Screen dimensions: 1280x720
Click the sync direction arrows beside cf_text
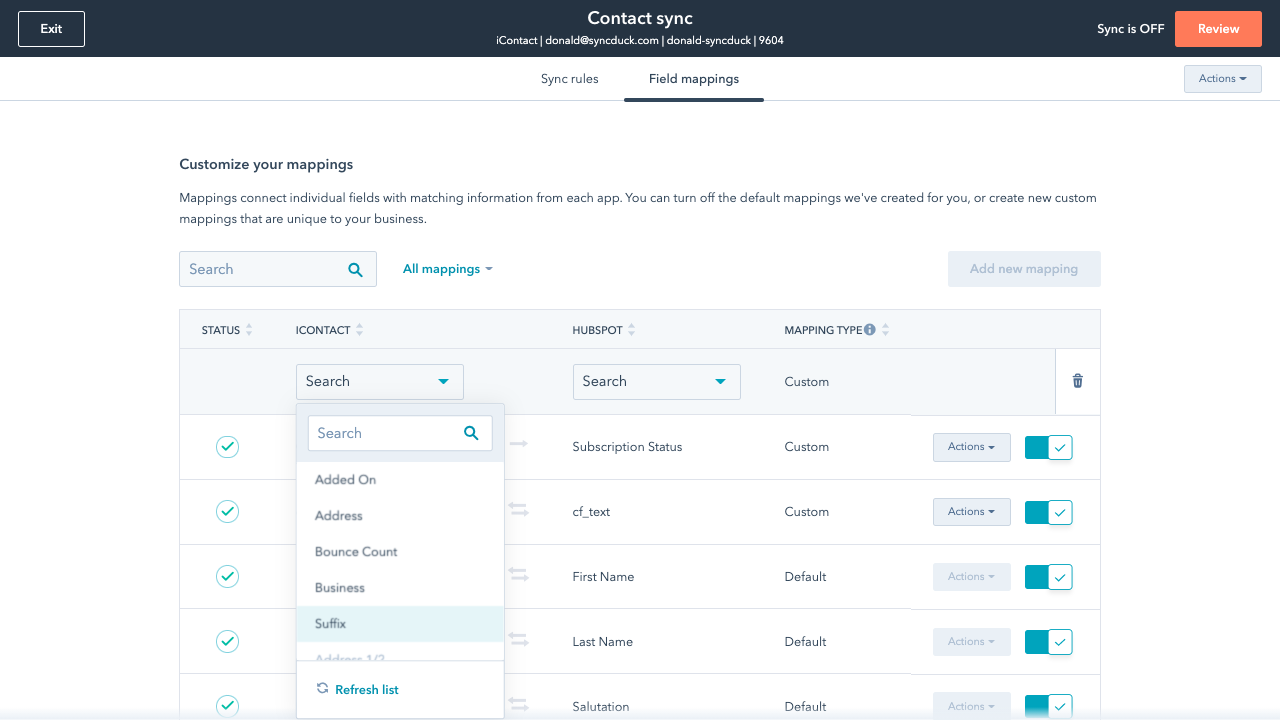518,511
